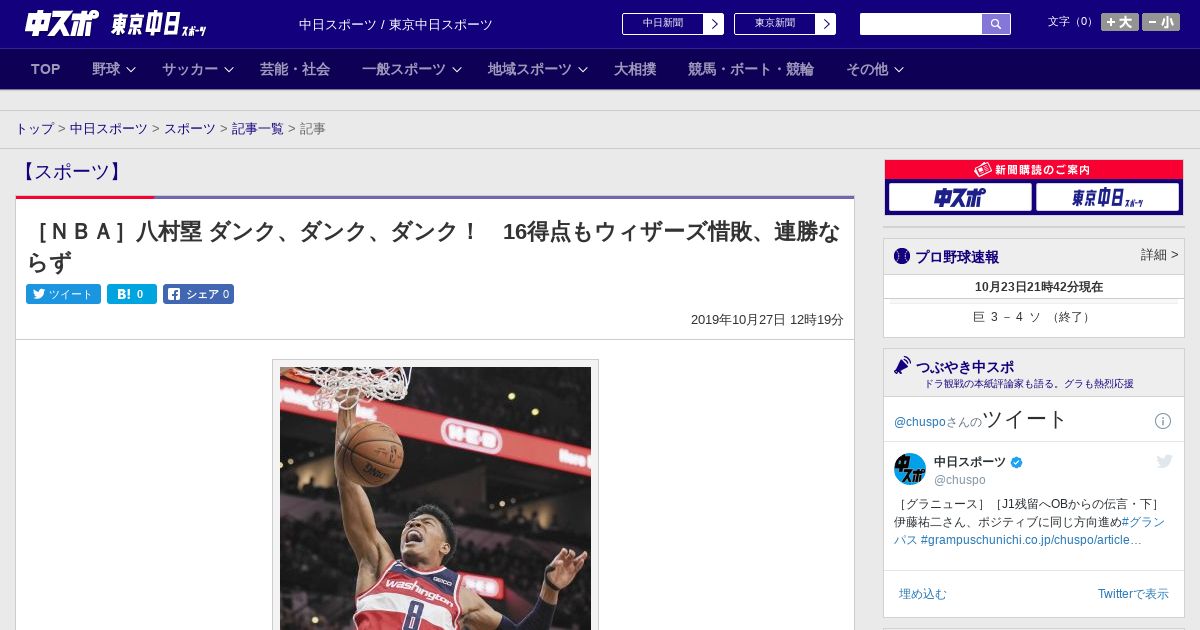The height and width of the screenshot is (630, 1200).
Task: Open the つぶやき中スポ heading link
Action: tap(965, 367)
